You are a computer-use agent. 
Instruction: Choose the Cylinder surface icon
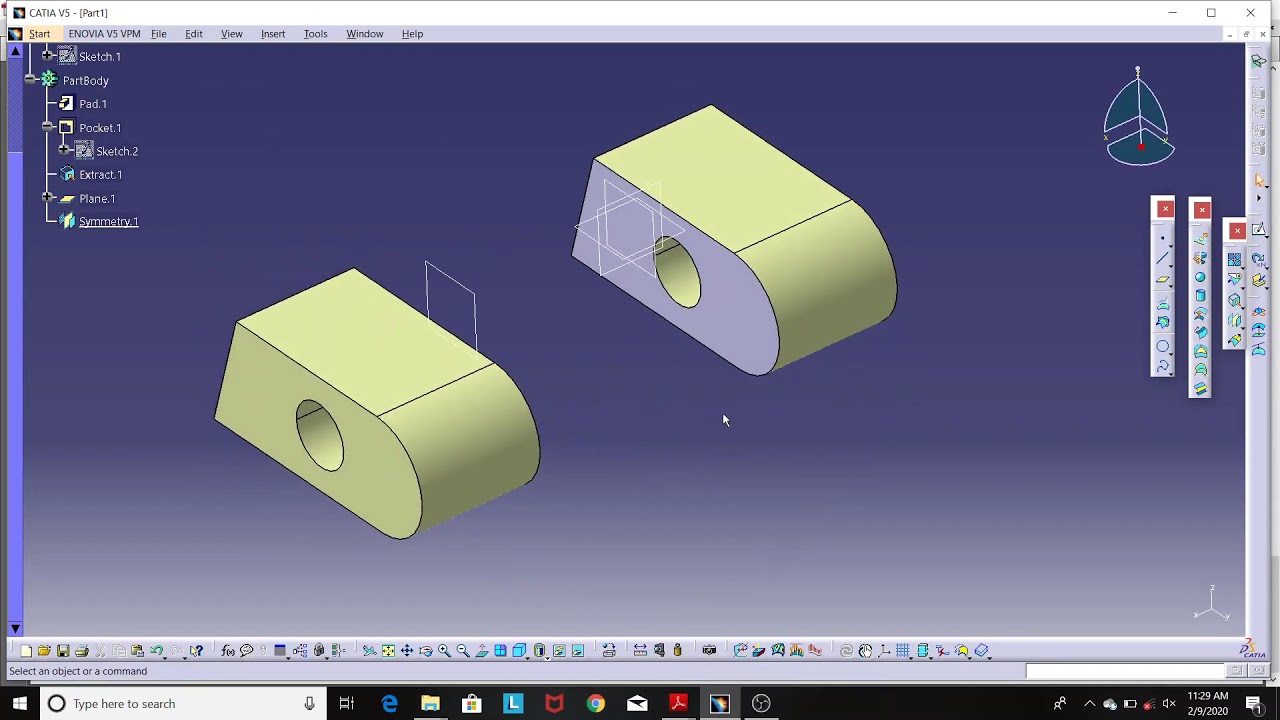coord(1201,296)
